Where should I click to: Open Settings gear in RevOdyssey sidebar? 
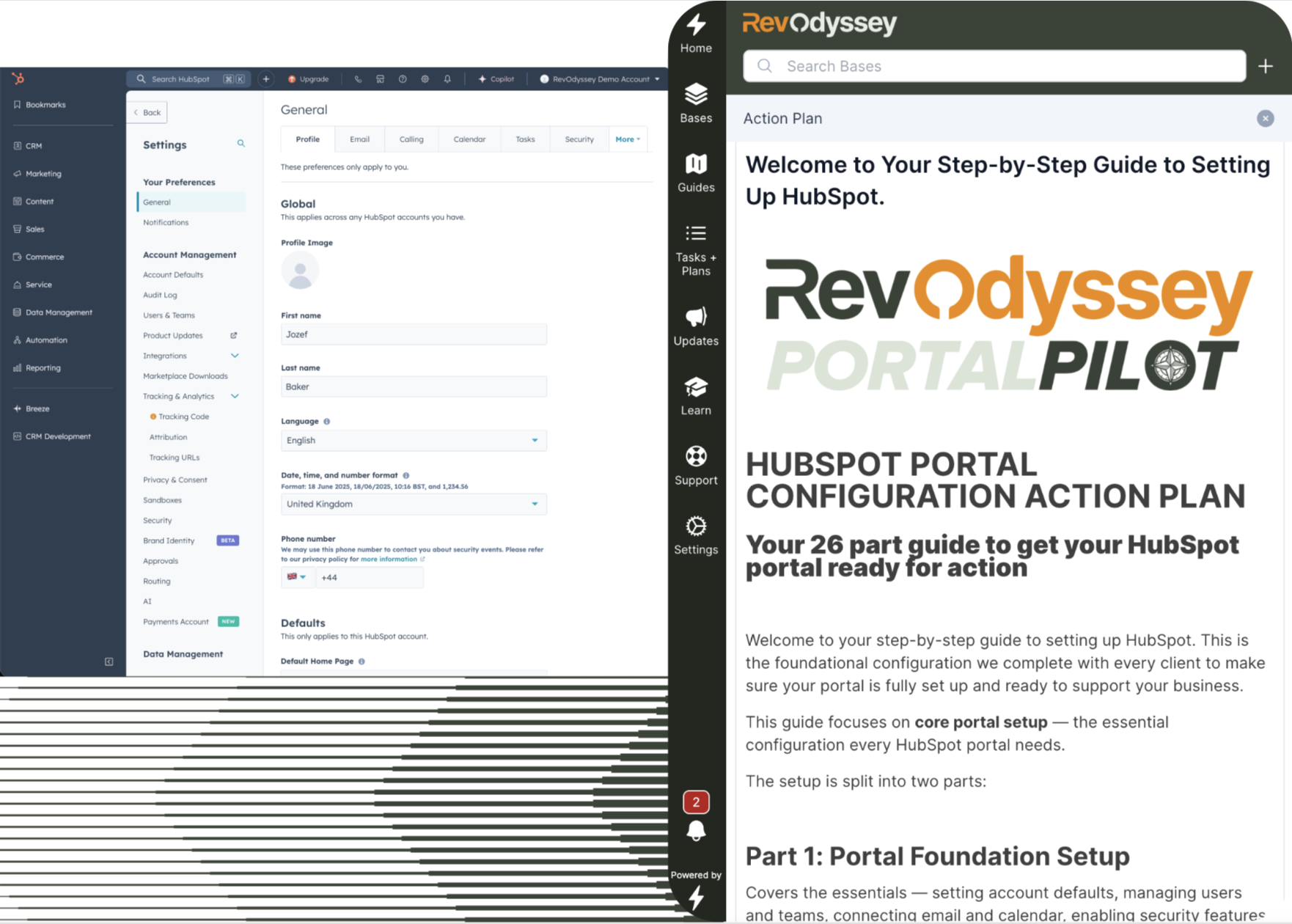pyautogui.click(x=696, y=535)
